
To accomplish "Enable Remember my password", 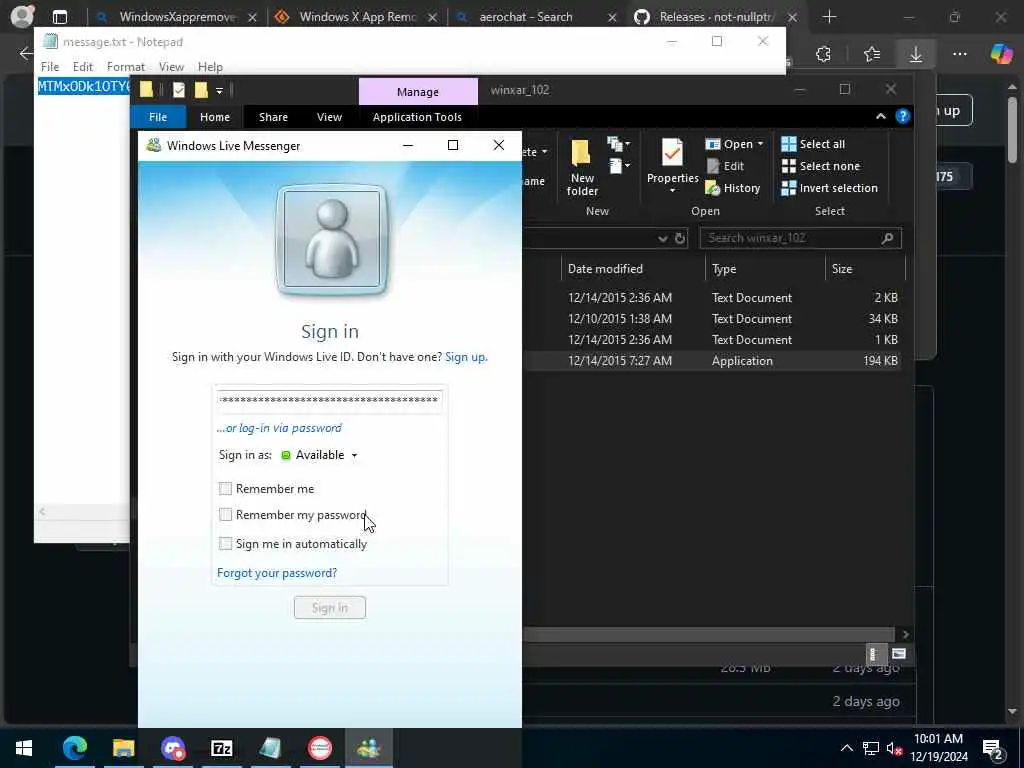I will click(225, 515).
